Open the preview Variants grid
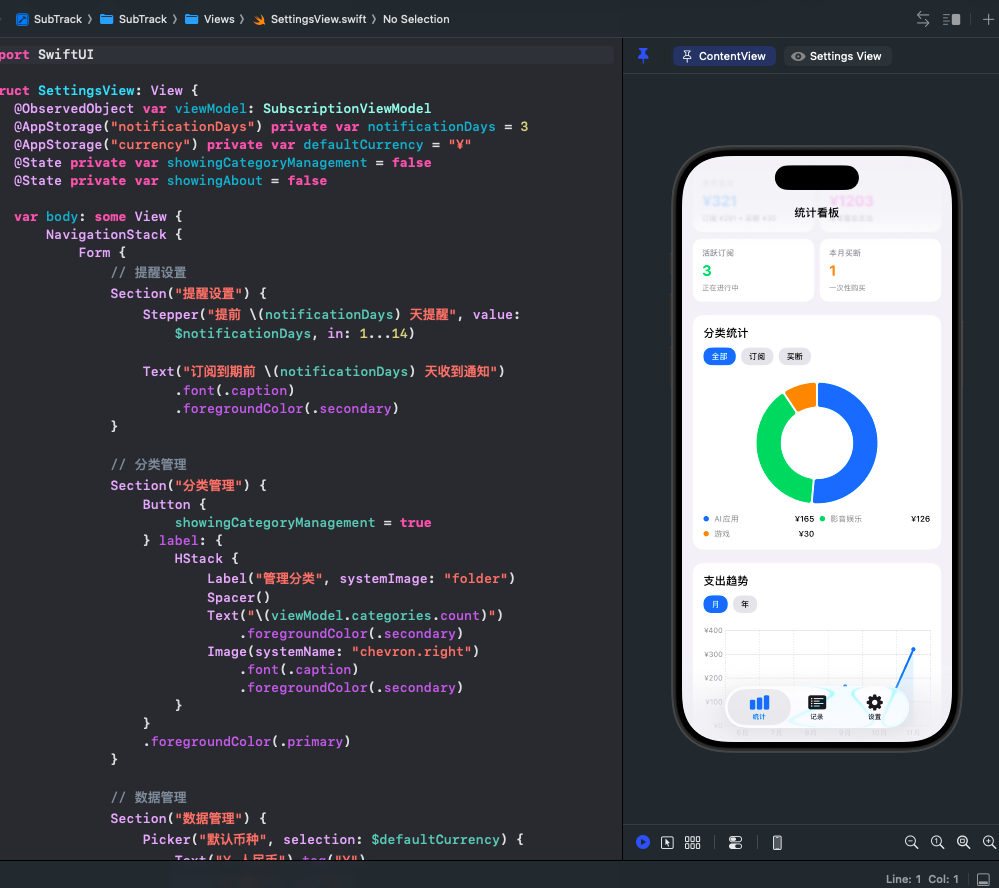Screen dimensions: 999x888 (x=692, y=842)
